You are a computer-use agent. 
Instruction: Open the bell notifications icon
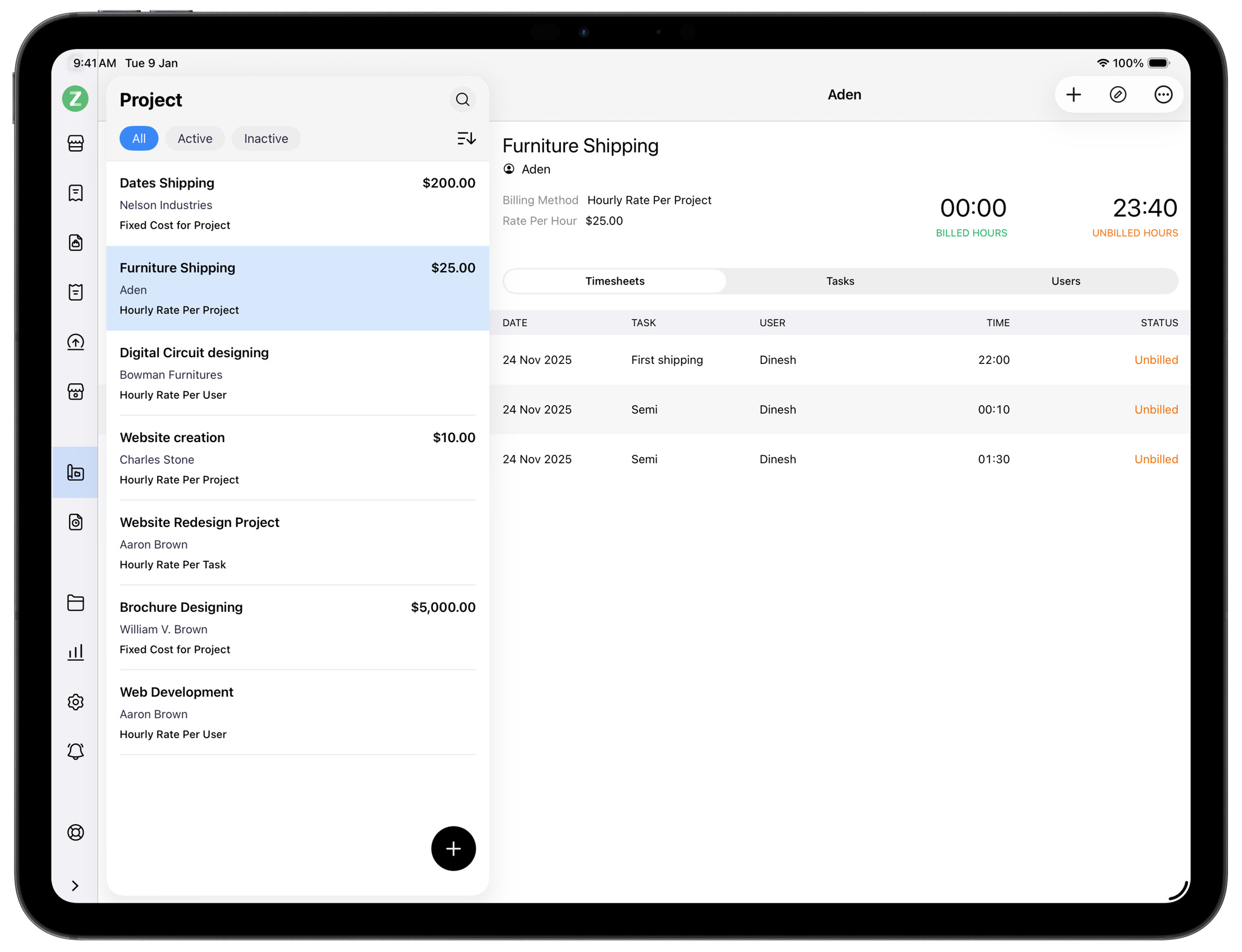coord(75,752)
